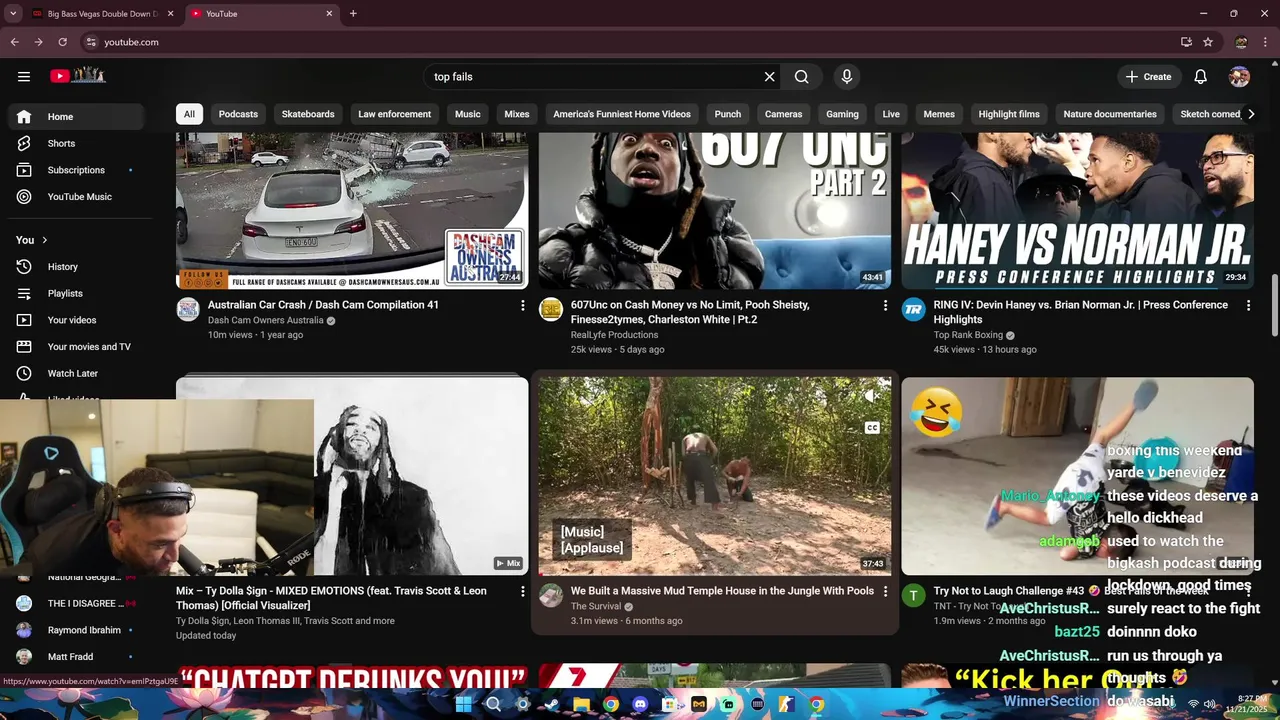Open options for Australian Car Crash video
Screen dimensions: 1280x720
[522, 305]
